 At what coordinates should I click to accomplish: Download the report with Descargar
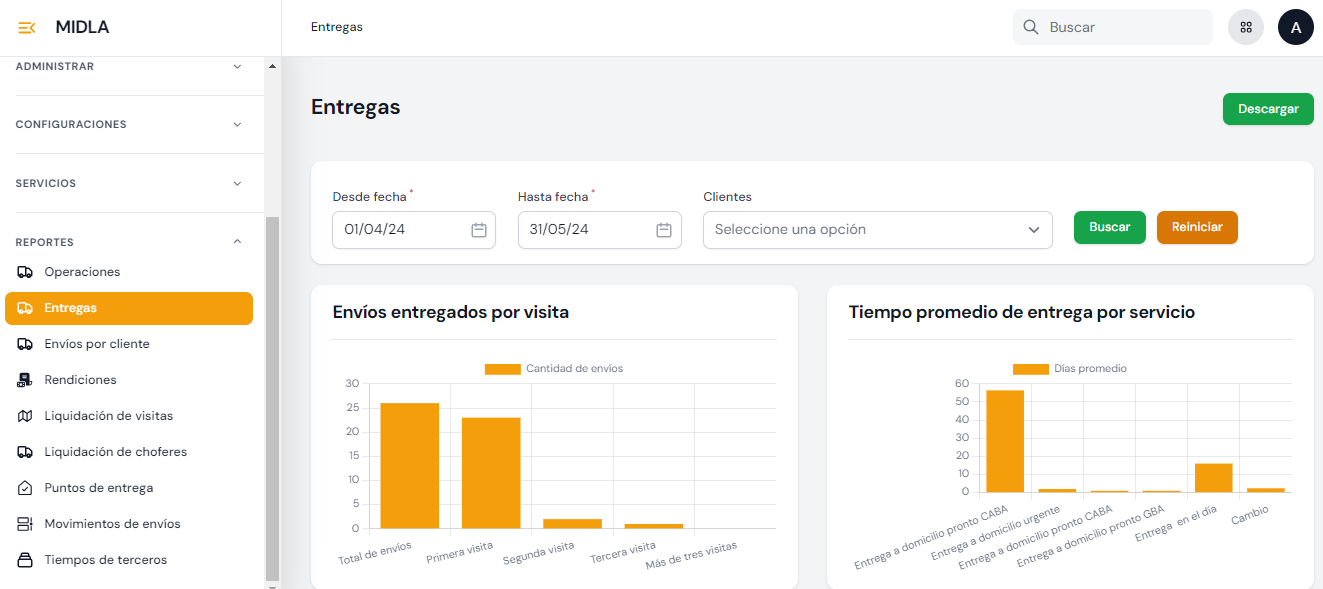(x=1267, y=109)
